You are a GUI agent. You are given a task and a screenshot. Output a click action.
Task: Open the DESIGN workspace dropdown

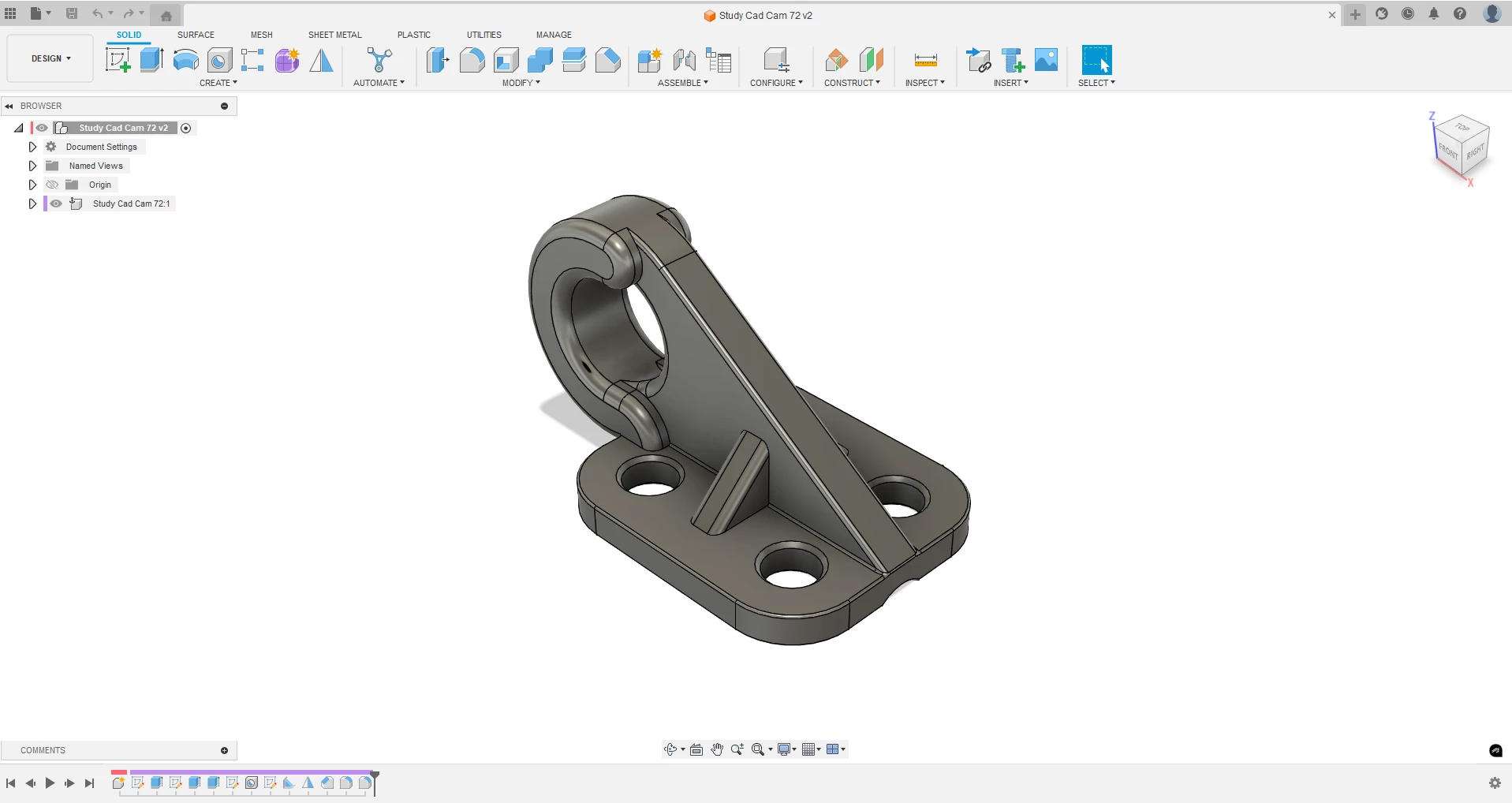point(50,58)
